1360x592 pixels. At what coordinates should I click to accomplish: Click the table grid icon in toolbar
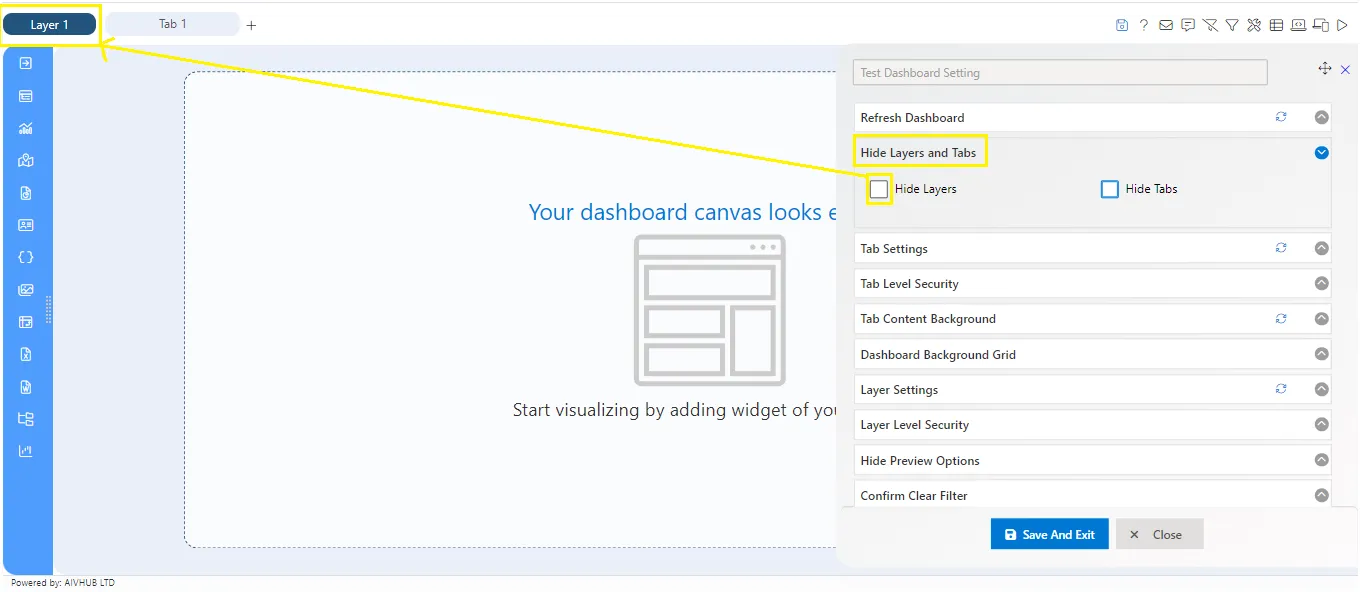1276,25
